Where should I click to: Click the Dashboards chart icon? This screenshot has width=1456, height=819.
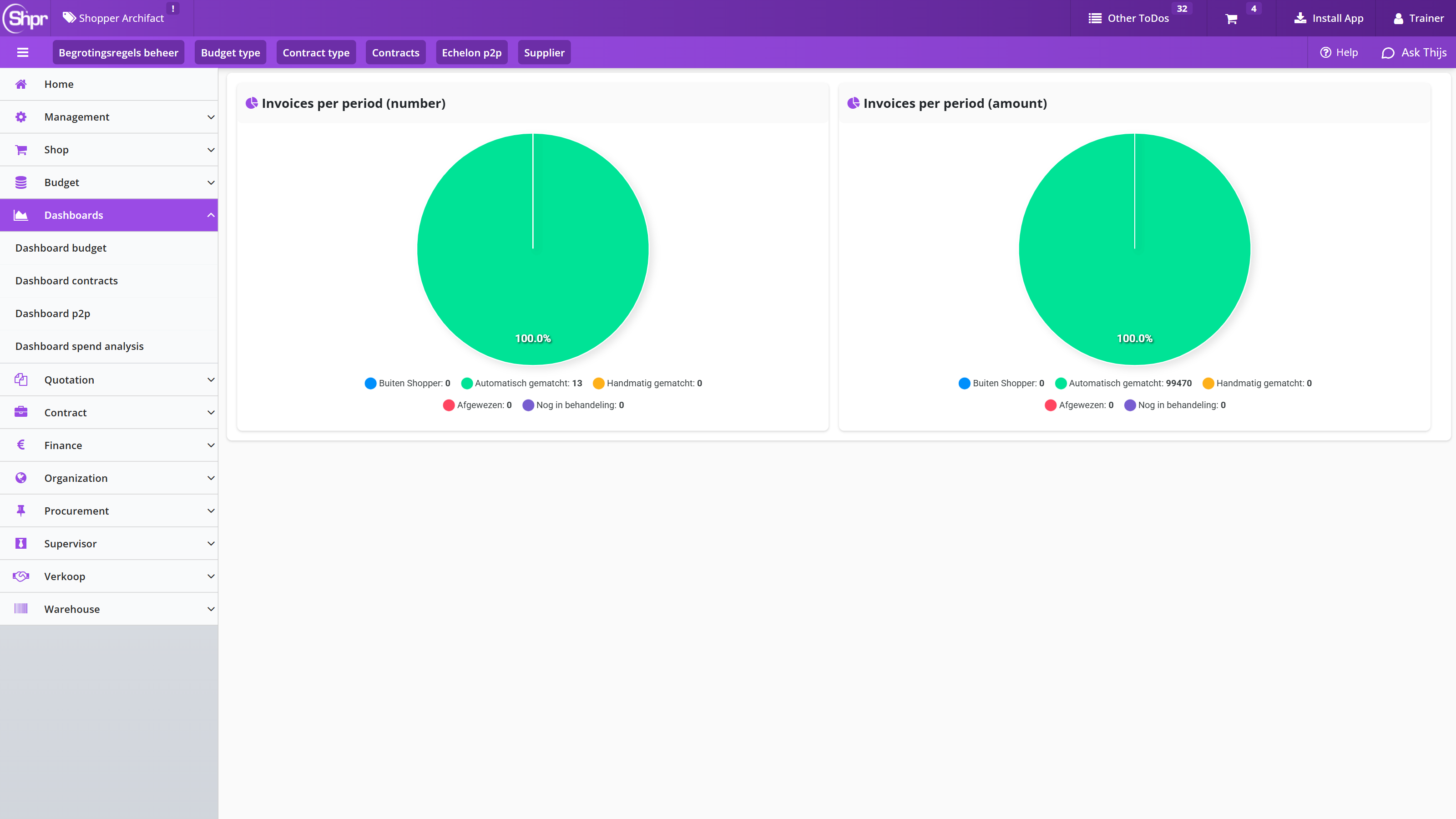[21, 215]
